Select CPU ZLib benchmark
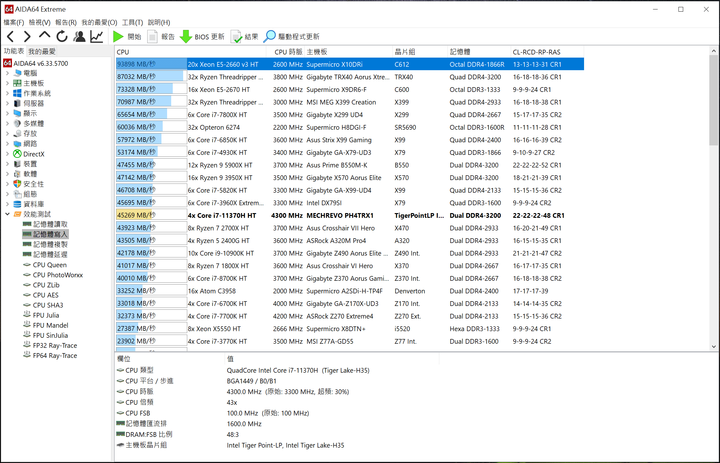 click(x=41, y=285)
